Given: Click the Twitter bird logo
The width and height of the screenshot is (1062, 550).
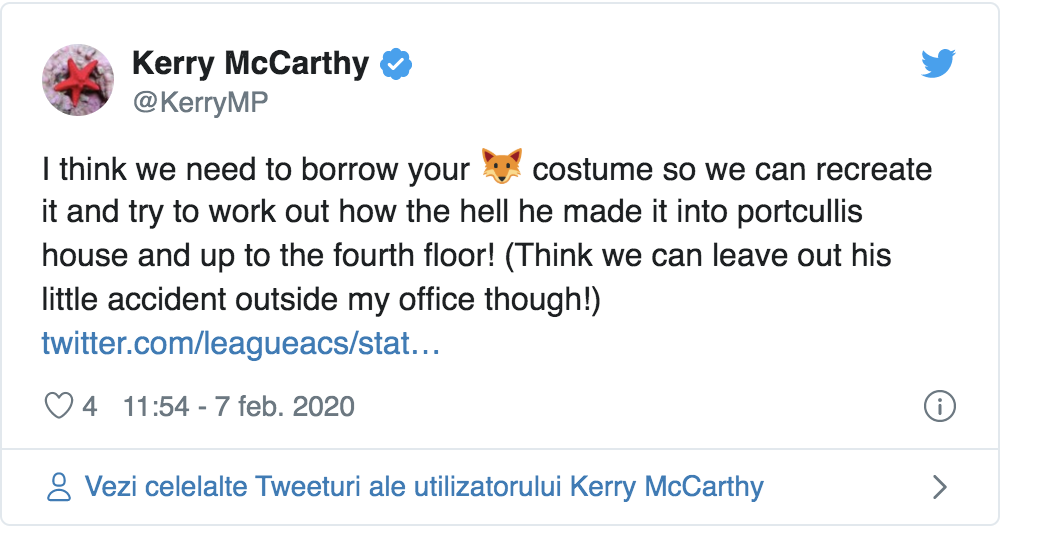Looking at the screenshot, I should (938, 64).
